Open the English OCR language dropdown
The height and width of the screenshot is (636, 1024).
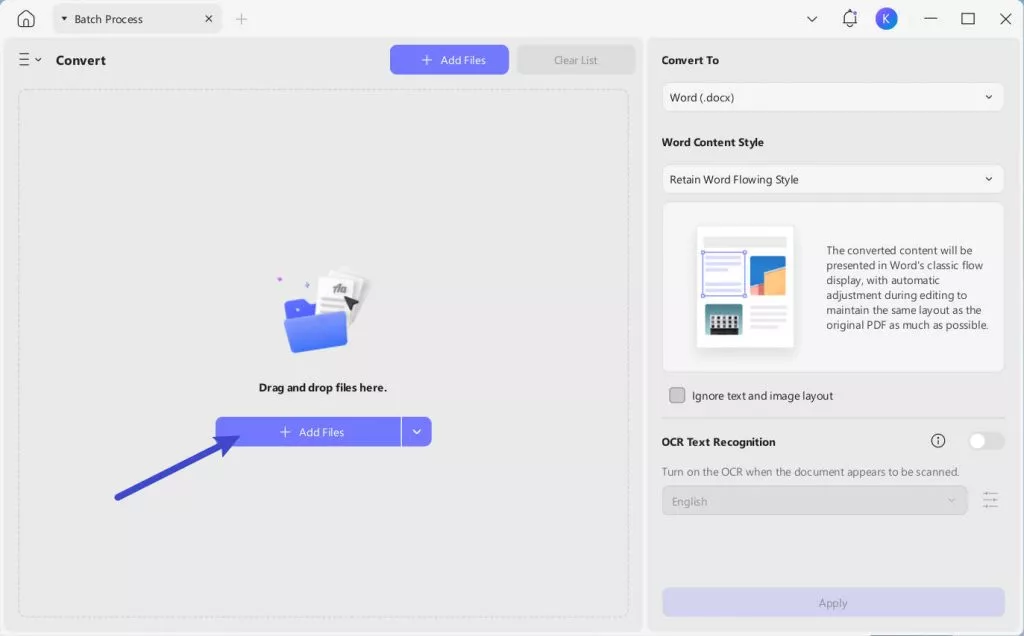pyautogui.click(x=814, y=501)
